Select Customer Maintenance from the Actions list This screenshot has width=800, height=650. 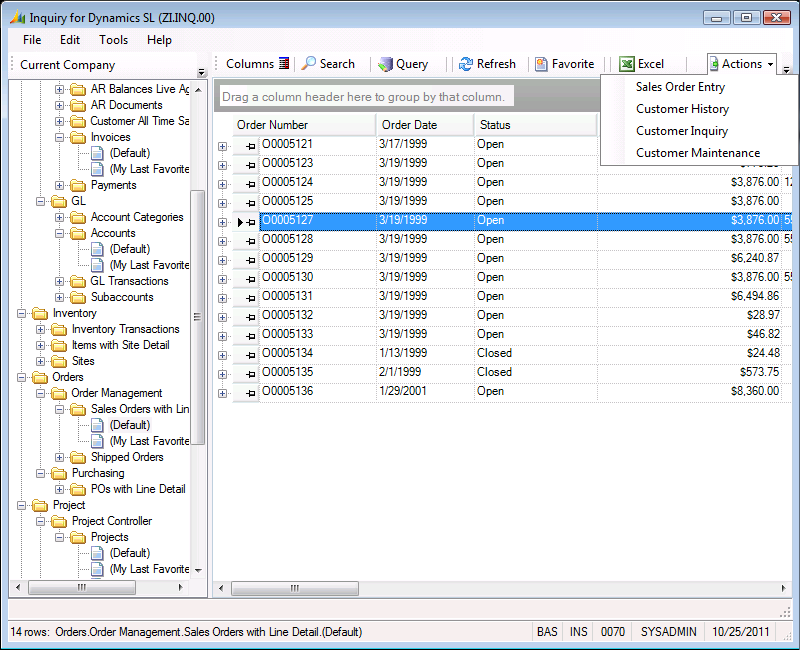pos(698,153)
